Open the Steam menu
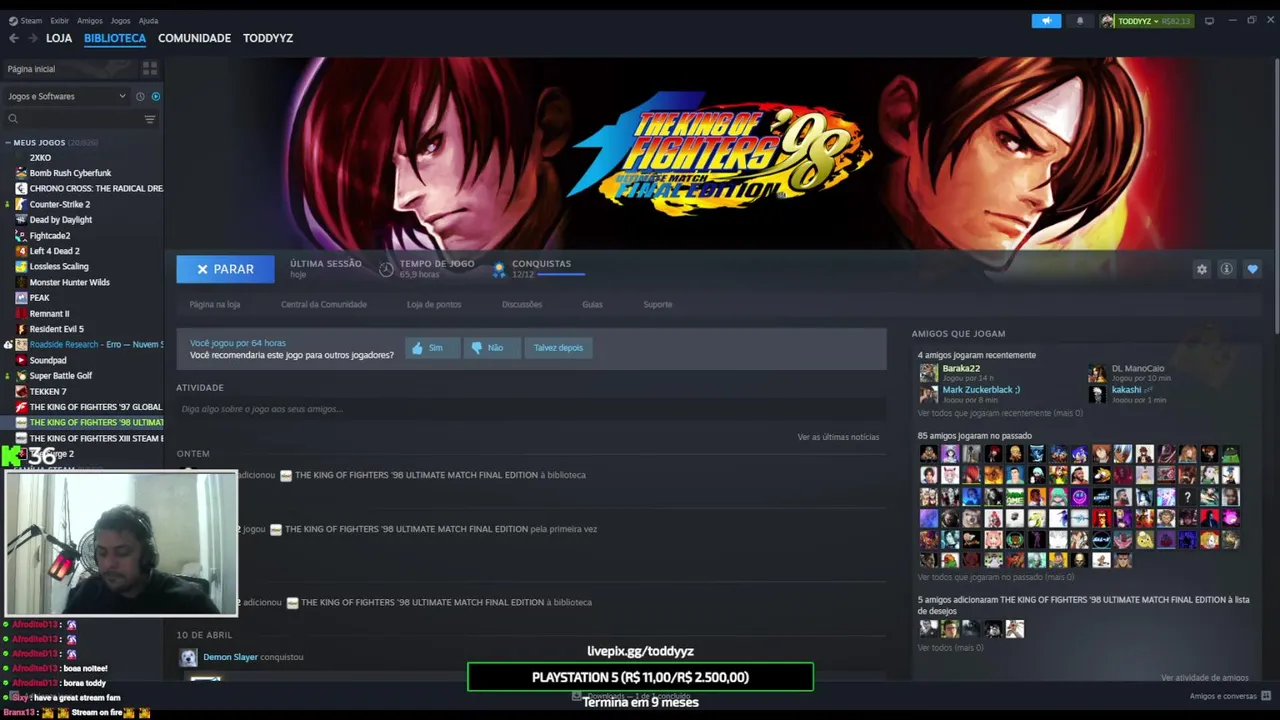 tap(26, 20)
